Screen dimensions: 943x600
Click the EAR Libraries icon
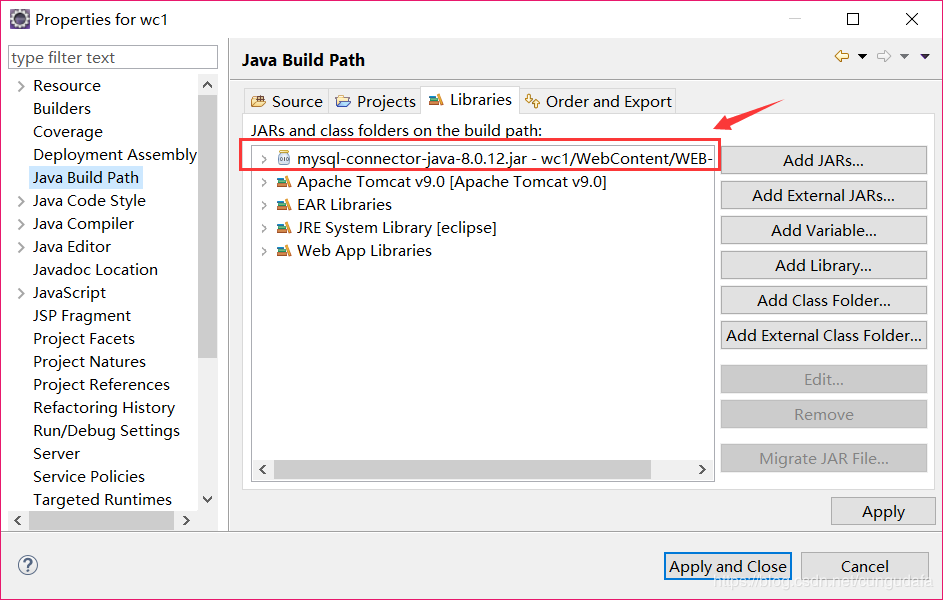(x=284, y=205)
